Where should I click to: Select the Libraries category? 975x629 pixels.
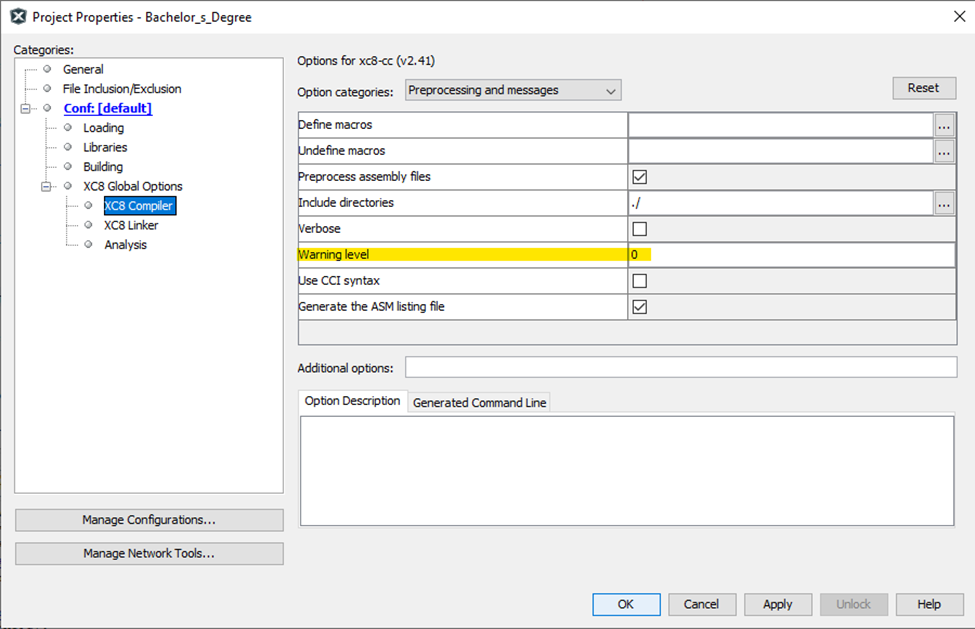(105, 147)
